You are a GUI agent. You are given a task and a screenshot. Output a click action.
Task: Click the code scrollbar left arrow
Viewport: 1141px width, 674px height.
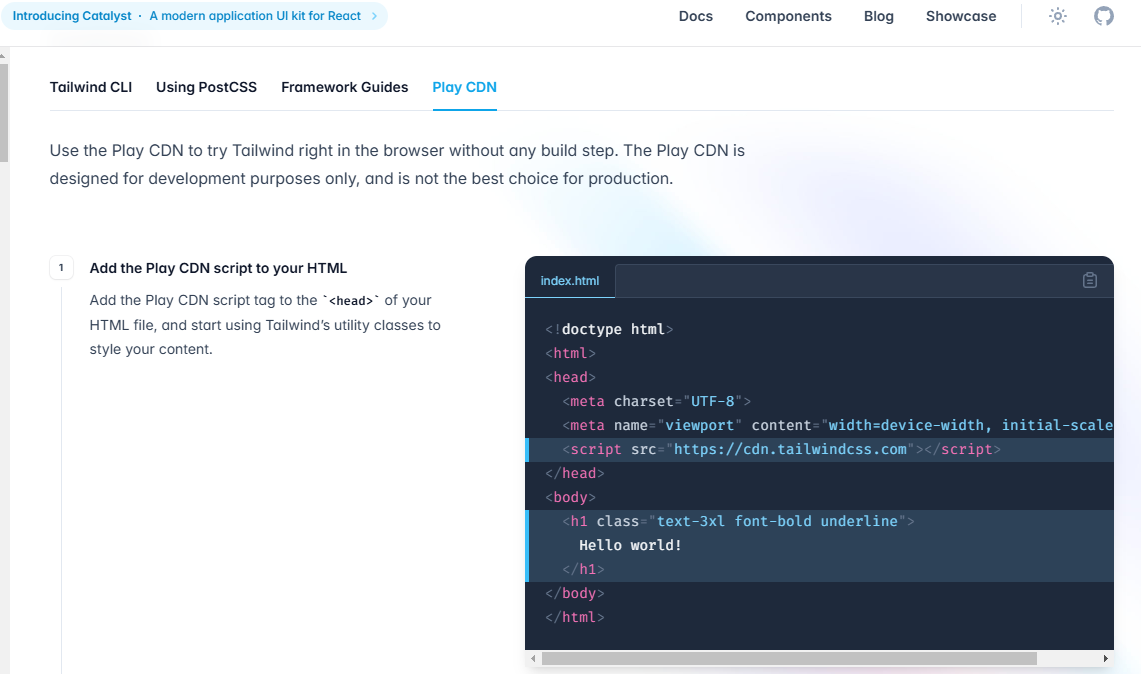[x=533, y=659]
